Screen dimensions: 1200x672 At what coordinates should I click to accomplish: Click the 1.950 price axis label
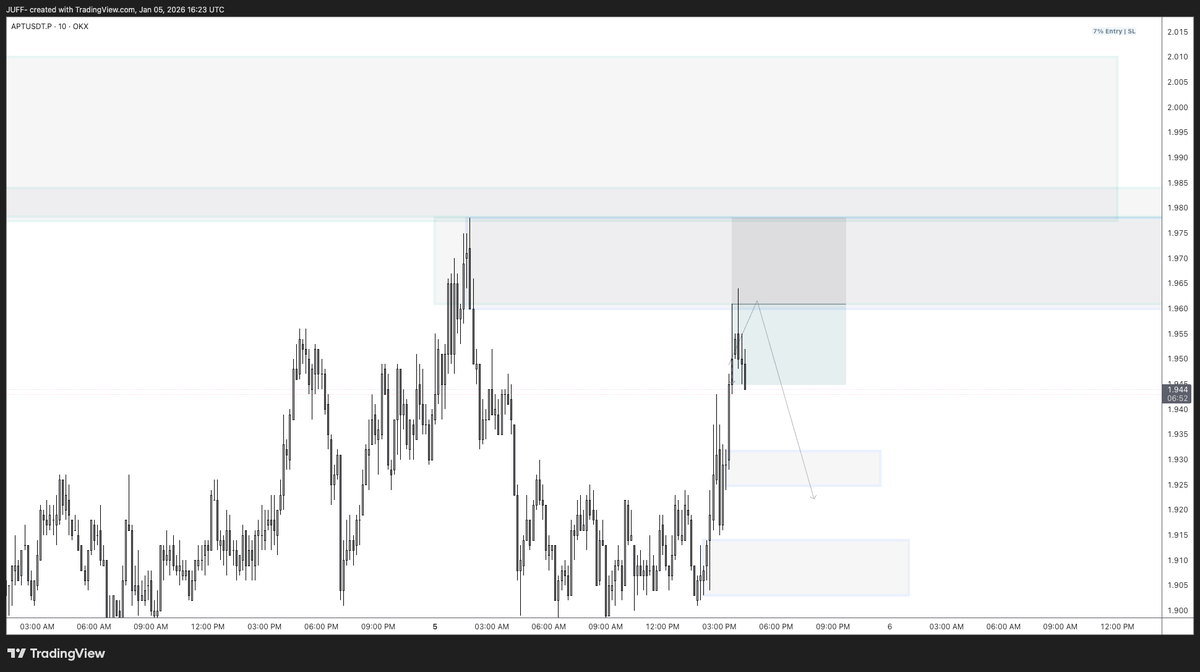[x=1176, y=359]
